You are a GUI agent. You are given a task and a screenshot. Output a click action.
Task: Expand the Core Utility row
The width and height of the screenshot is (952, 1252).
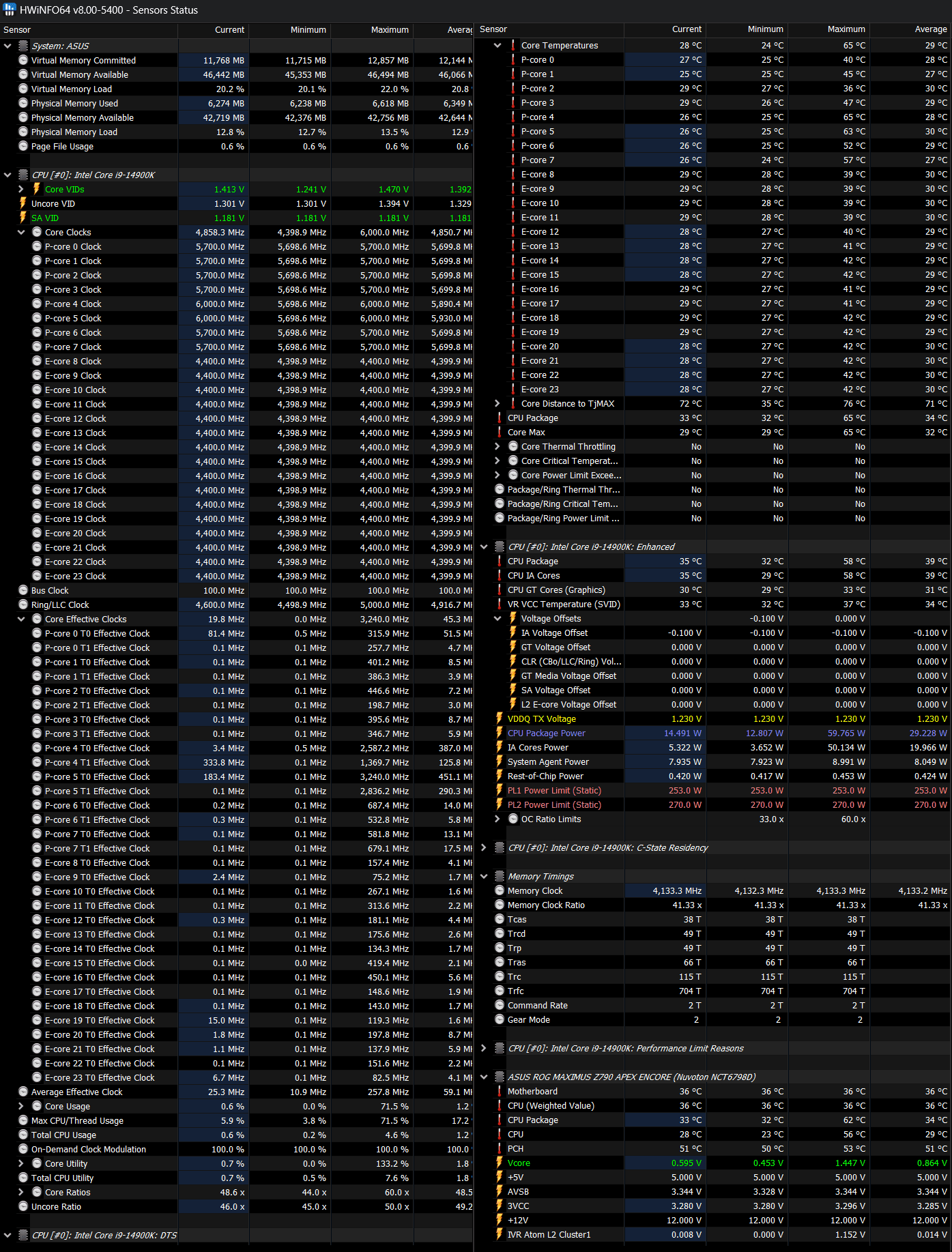pyautogui.click(x=21, y=1163)
